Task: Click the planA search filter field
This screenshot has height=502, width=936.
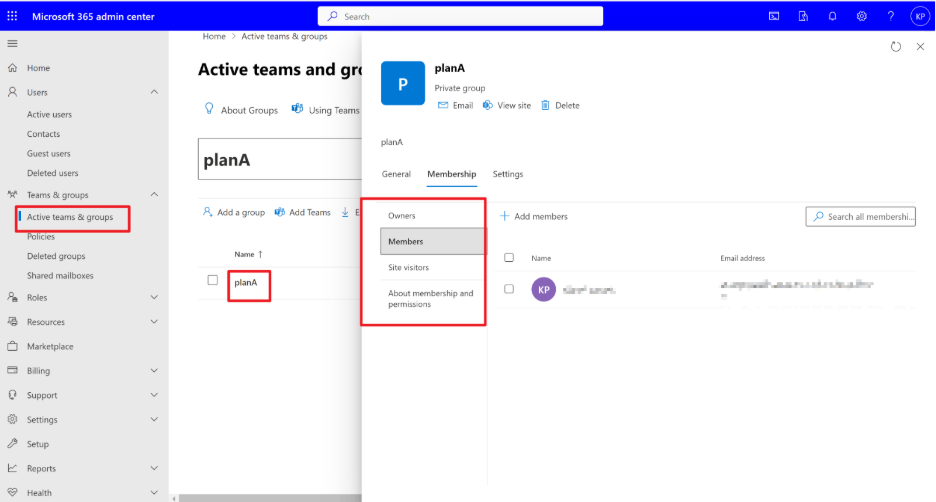Action: coord(280,159)
